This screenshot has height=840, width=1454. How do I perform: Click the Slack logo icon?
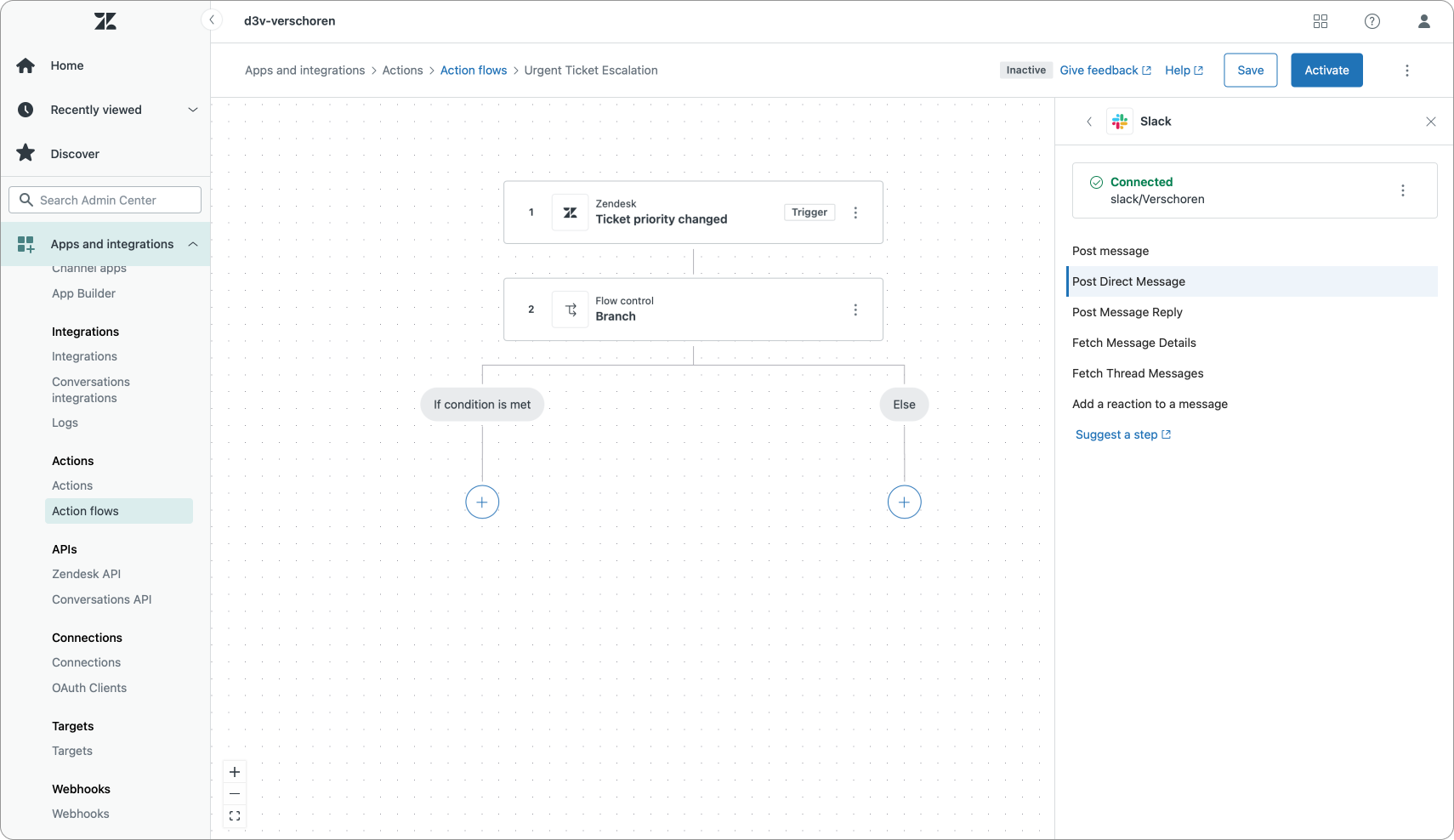(x=1120, y=122)
